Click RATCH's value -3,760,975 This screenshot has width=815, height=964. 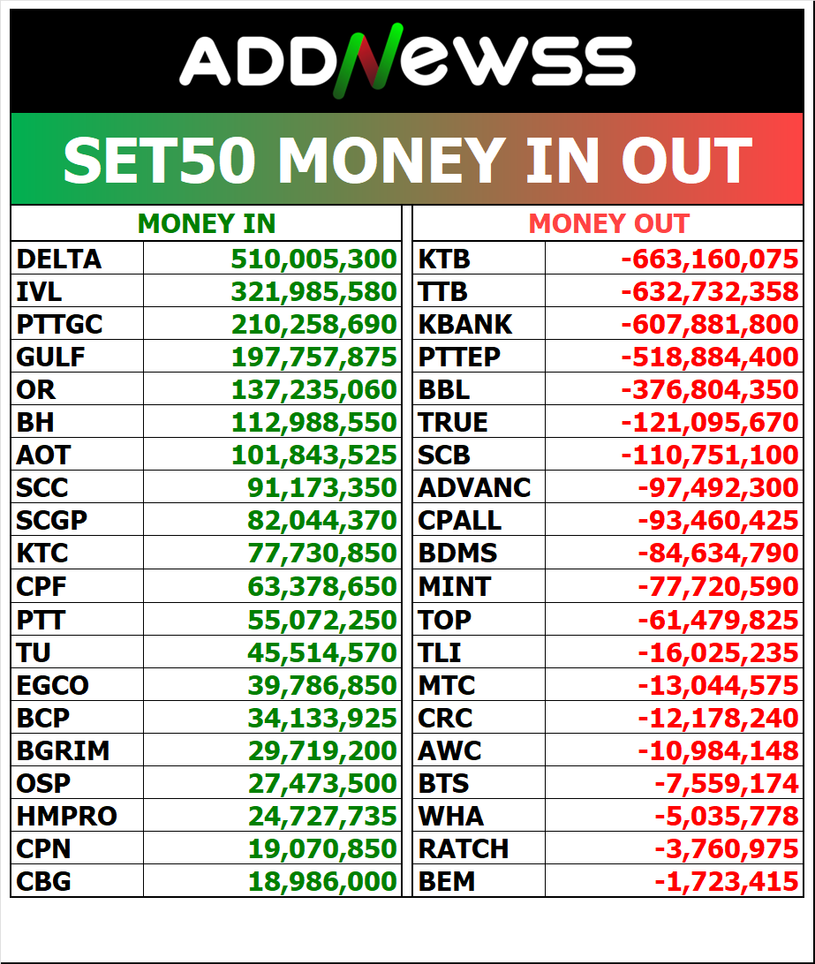tap(726, 849)
